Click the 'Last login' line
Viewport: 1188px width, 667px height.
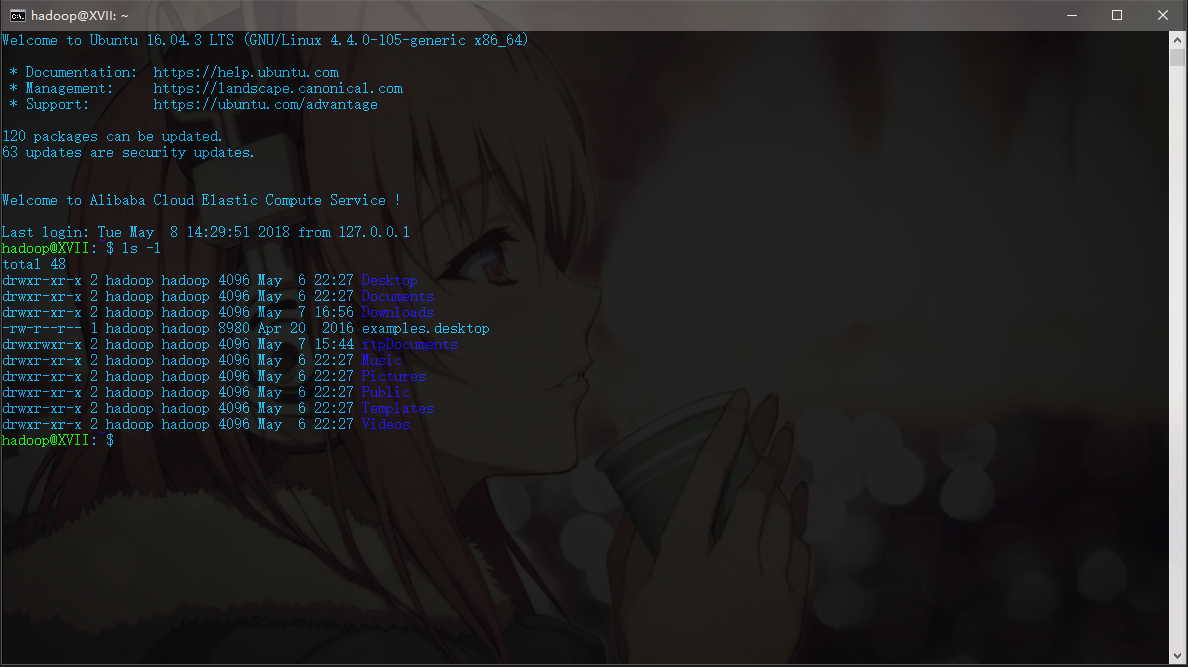click(x=205, y=232)
